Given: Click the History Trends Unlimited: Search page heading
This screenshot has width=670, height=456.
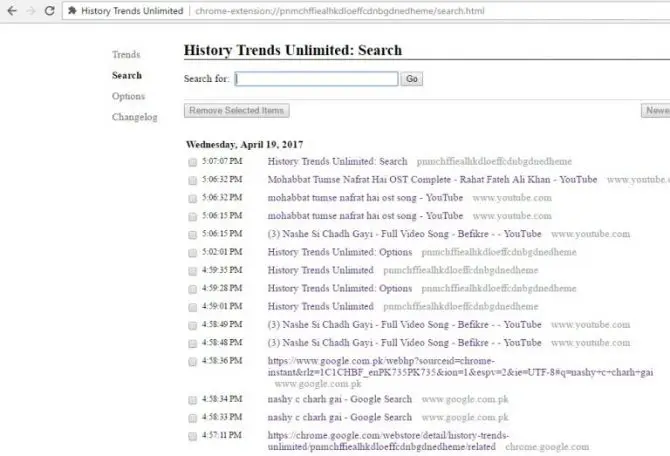Looking at the screenshot, I should 293,50.
